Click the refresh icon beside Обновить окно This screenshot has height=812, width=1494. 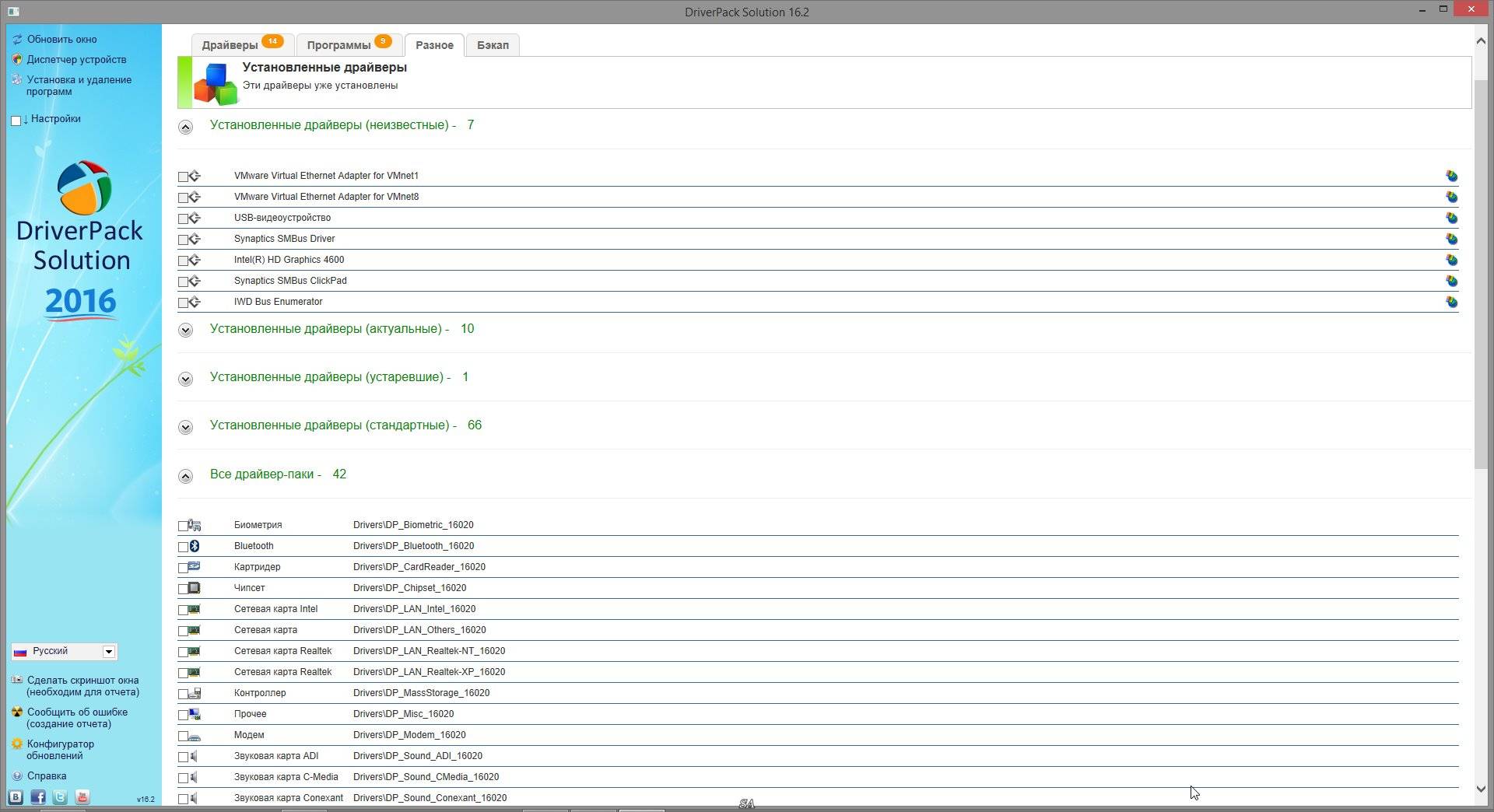(17, 39)
